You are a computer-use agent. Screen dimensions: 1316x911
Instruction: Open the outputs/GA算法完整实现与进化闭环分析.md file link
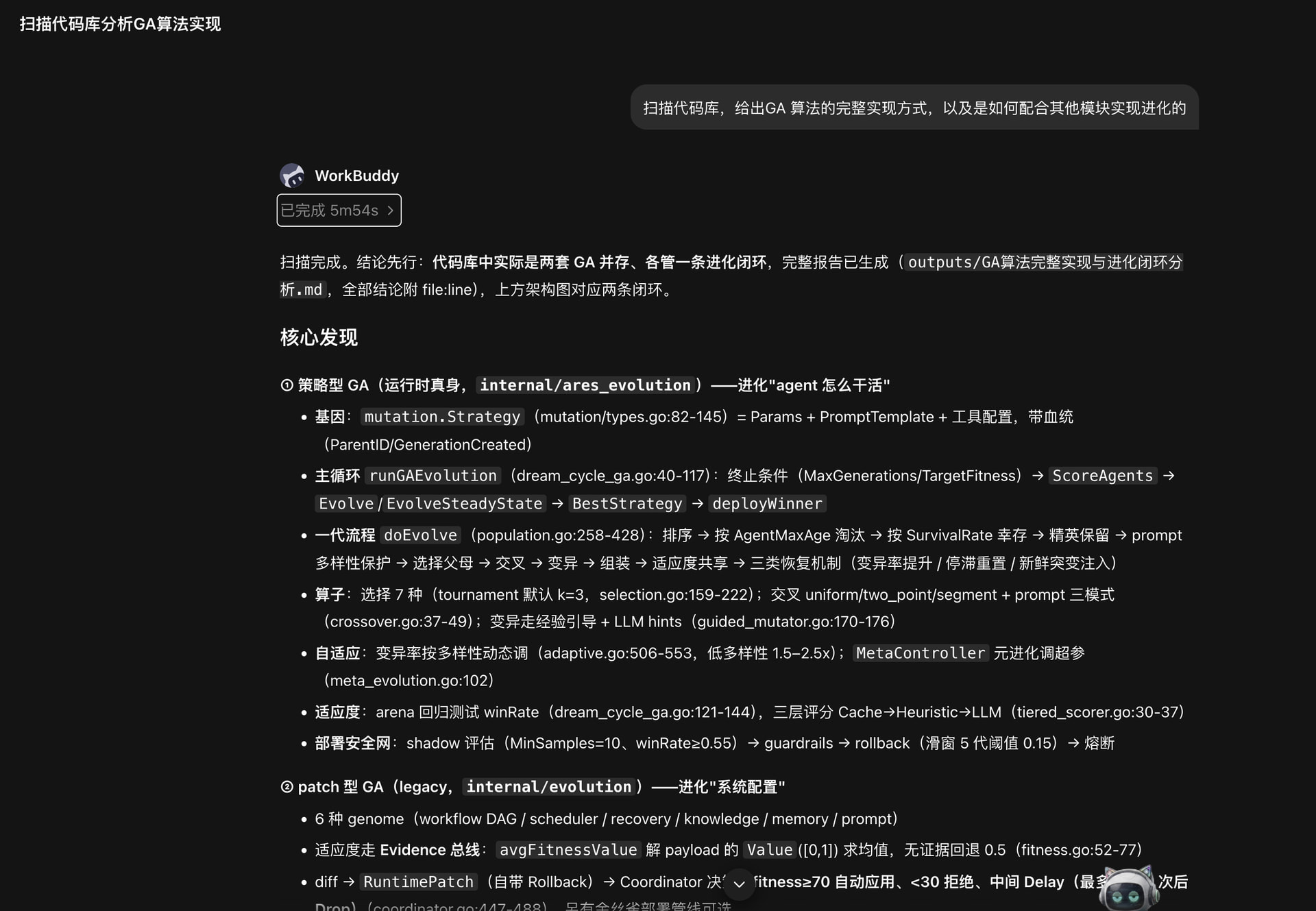click(x=731, y=276)
